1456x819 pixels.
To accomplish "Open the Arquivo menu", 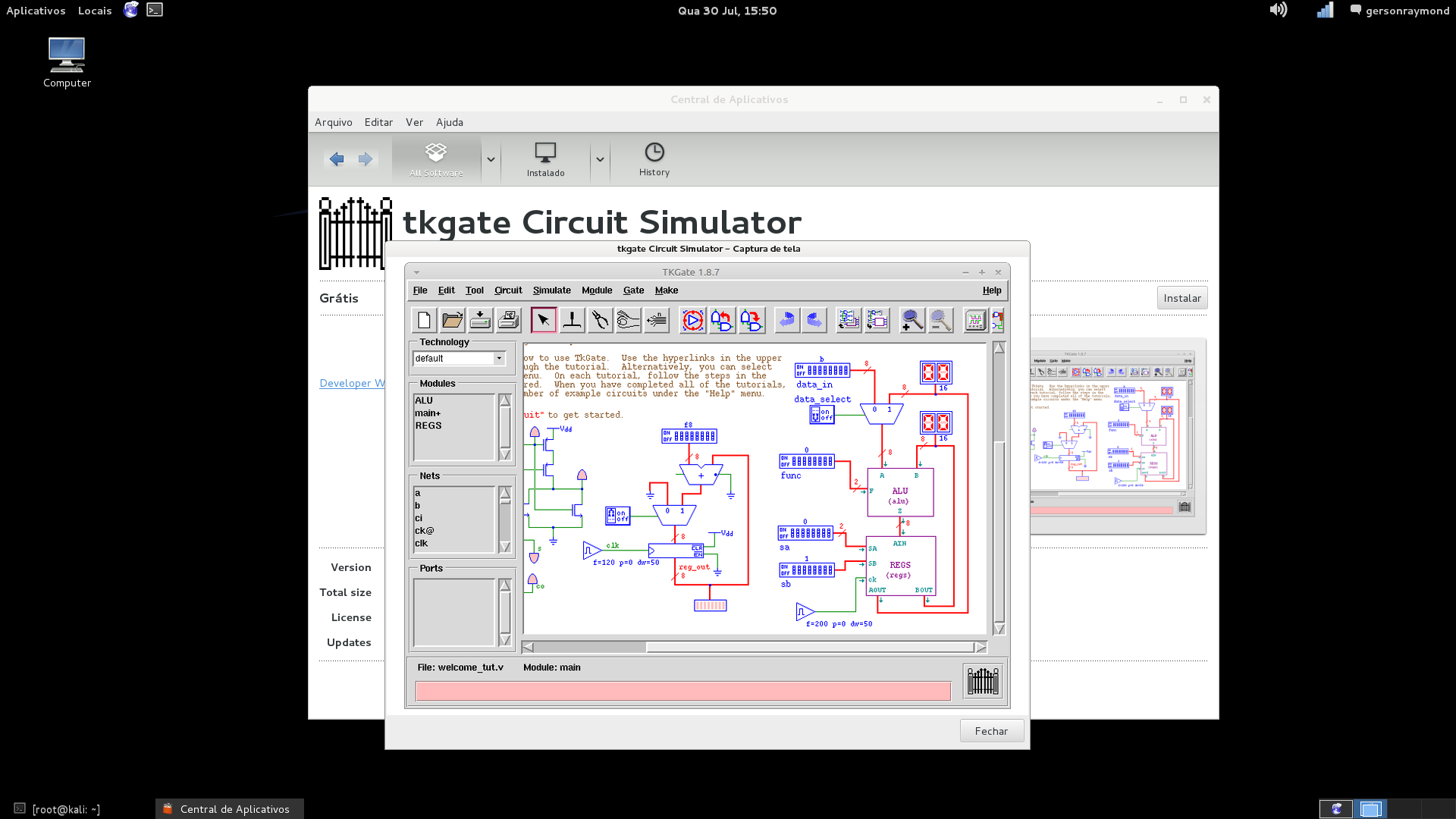I will click(334, 122).
